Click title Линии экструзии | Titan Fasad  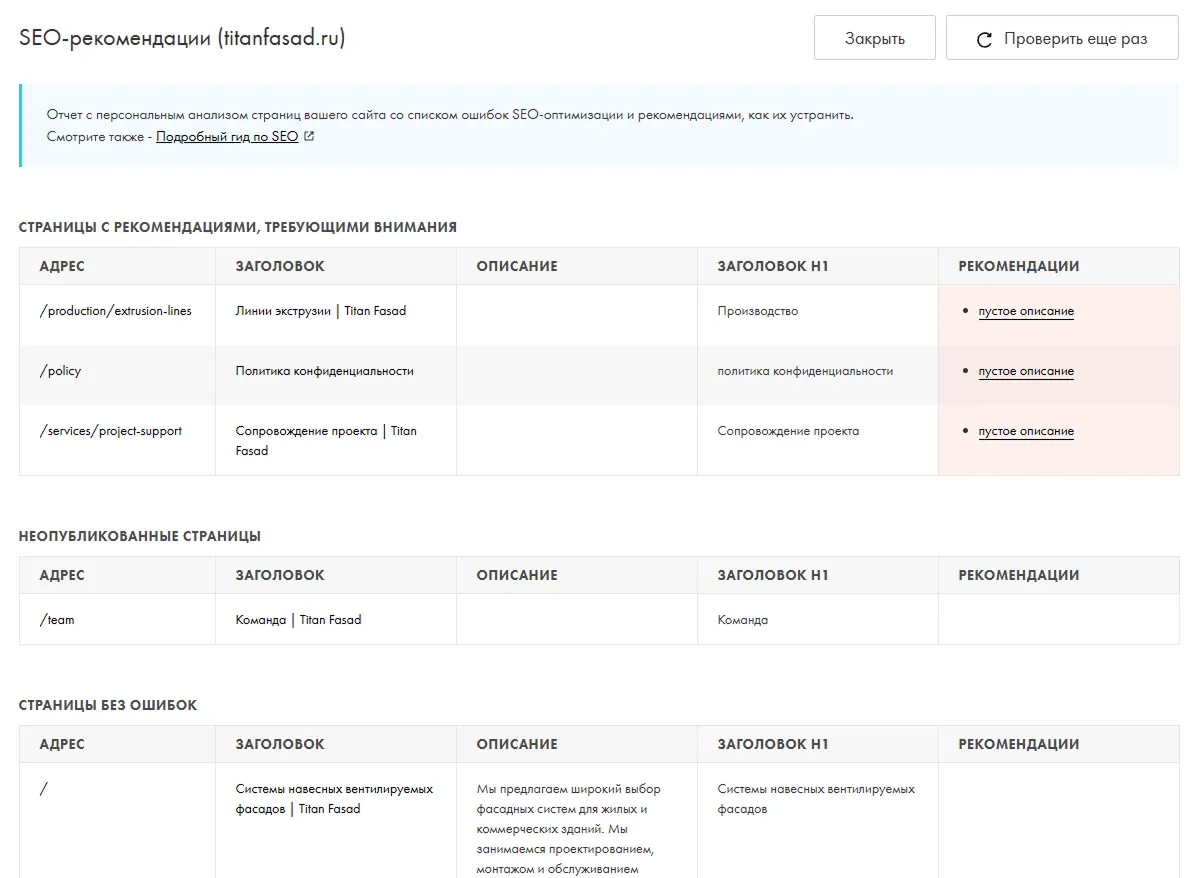tap(321, 311)
